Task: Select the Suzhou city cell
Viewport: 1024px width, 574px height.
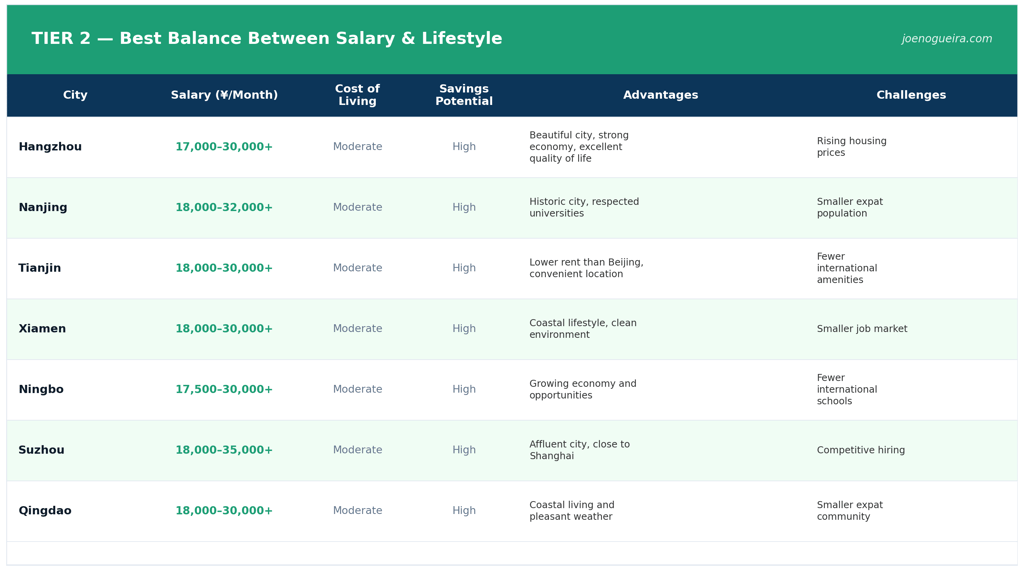Action: click(41, 450)
